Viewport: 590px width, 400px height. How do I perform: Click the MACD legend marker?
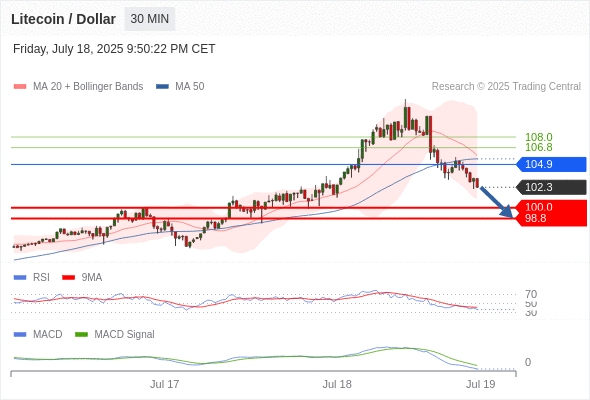(20, 335)
